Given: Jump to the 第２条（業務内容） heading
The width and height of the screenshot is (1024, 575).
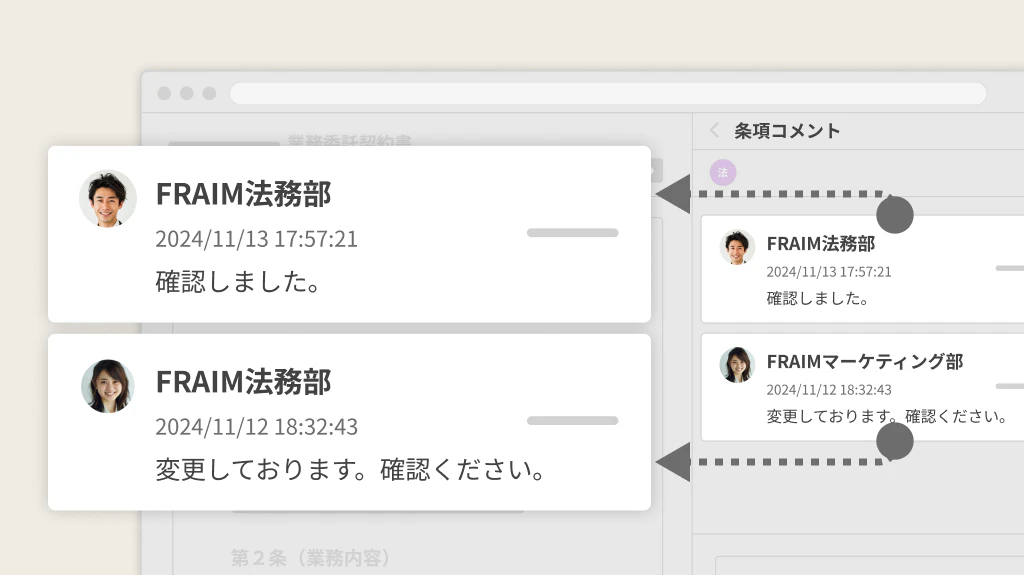Looking at the screenshot, I should (x=310, y=557).
